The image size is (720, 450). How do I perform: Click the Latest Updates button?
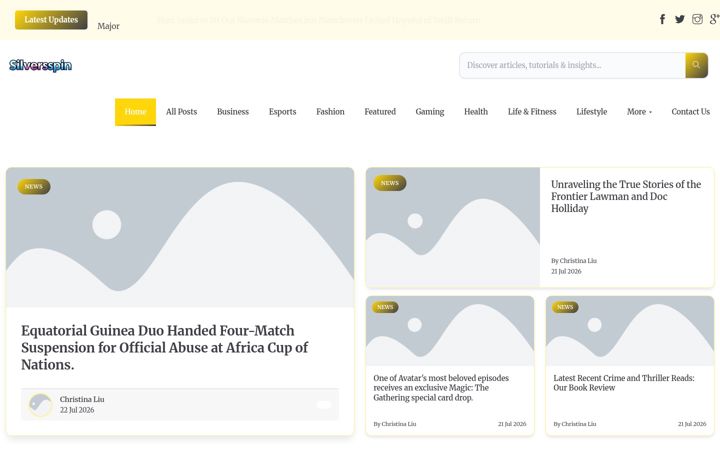point(51,20)
